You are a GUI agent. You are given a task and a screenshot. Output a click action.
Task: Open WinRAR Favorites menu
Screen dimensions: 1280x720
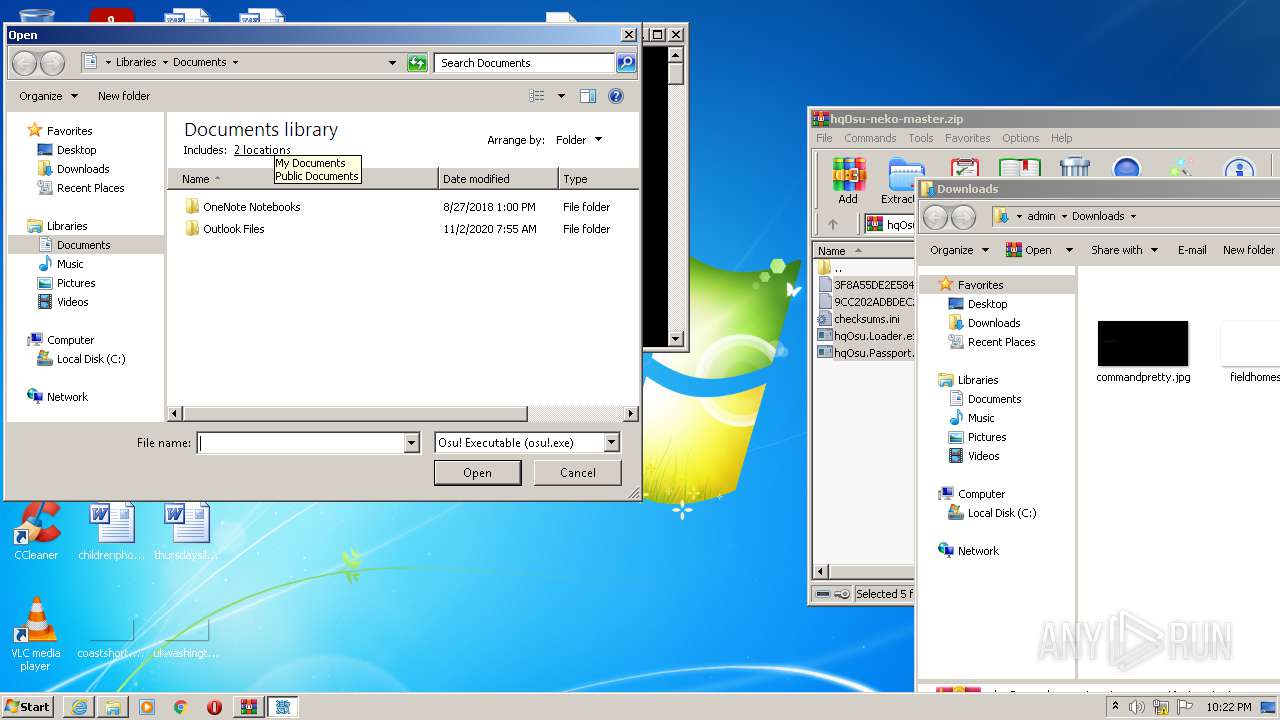point(968,138)
